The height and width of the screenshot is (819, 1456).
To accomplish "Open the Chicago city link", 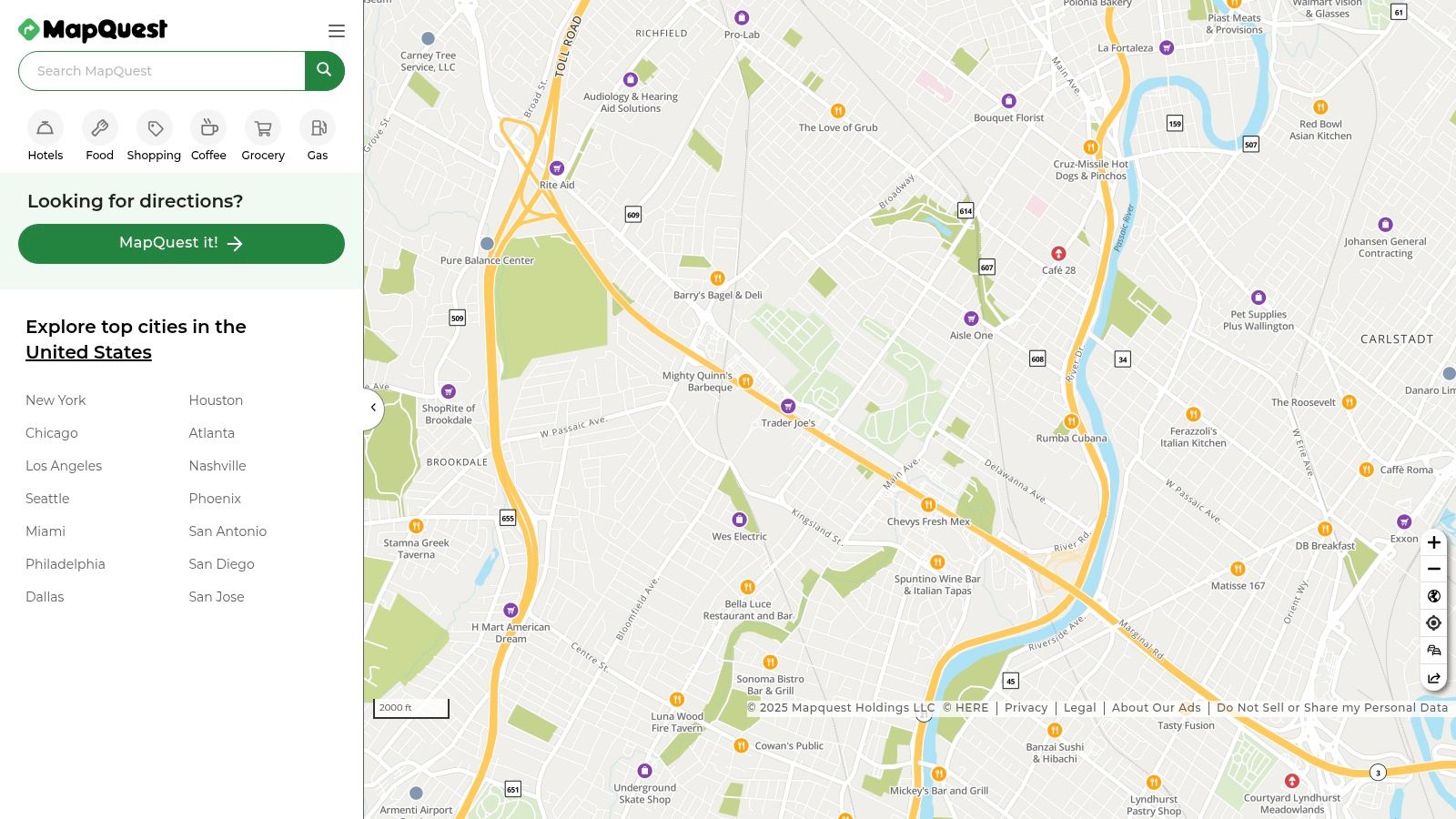I will [x=52, y=433].
